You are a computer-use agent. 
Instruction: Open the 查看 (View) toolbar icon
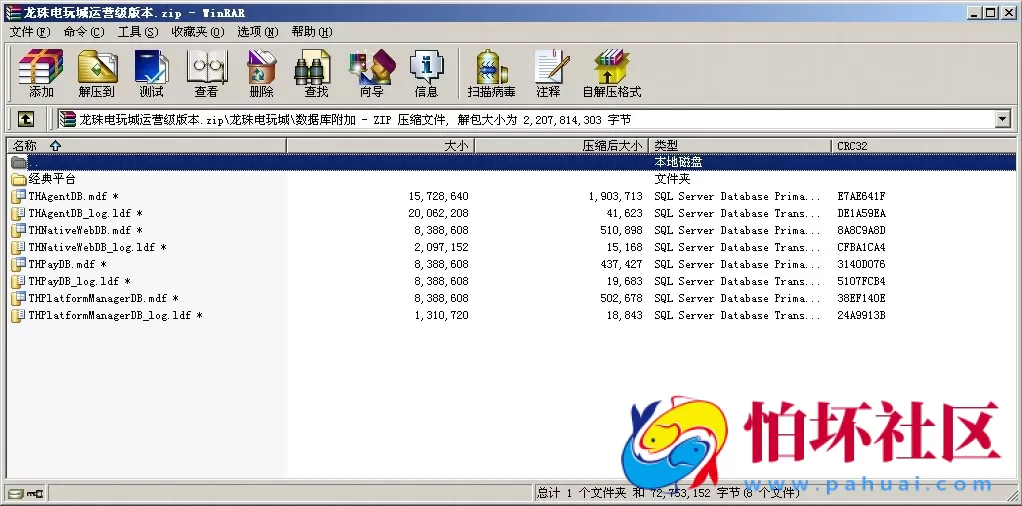pos(206,73)
